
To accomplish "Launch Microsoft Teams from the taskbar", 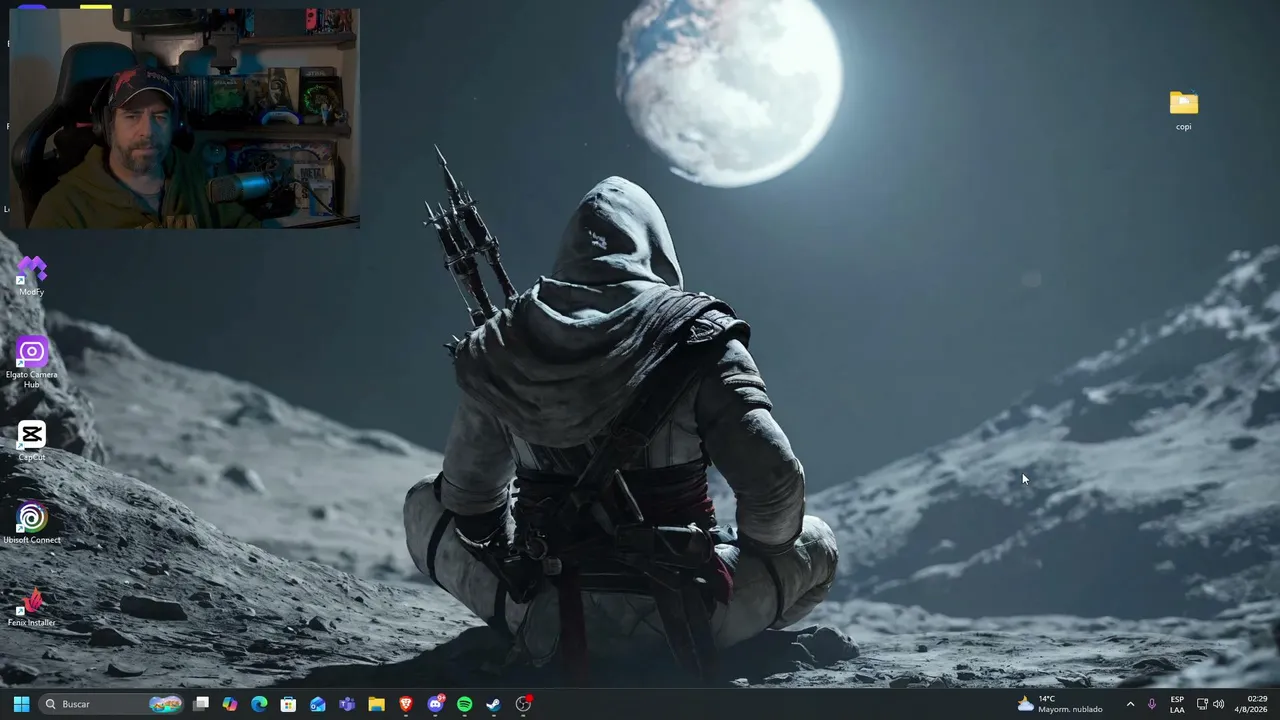I will [347, 704].
